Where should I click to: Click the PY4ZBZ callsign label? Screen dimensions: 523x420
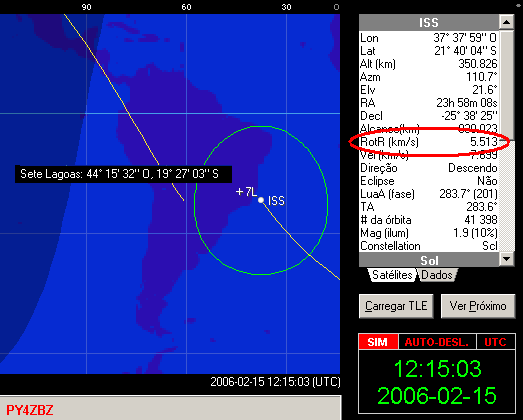click(30, 410)
